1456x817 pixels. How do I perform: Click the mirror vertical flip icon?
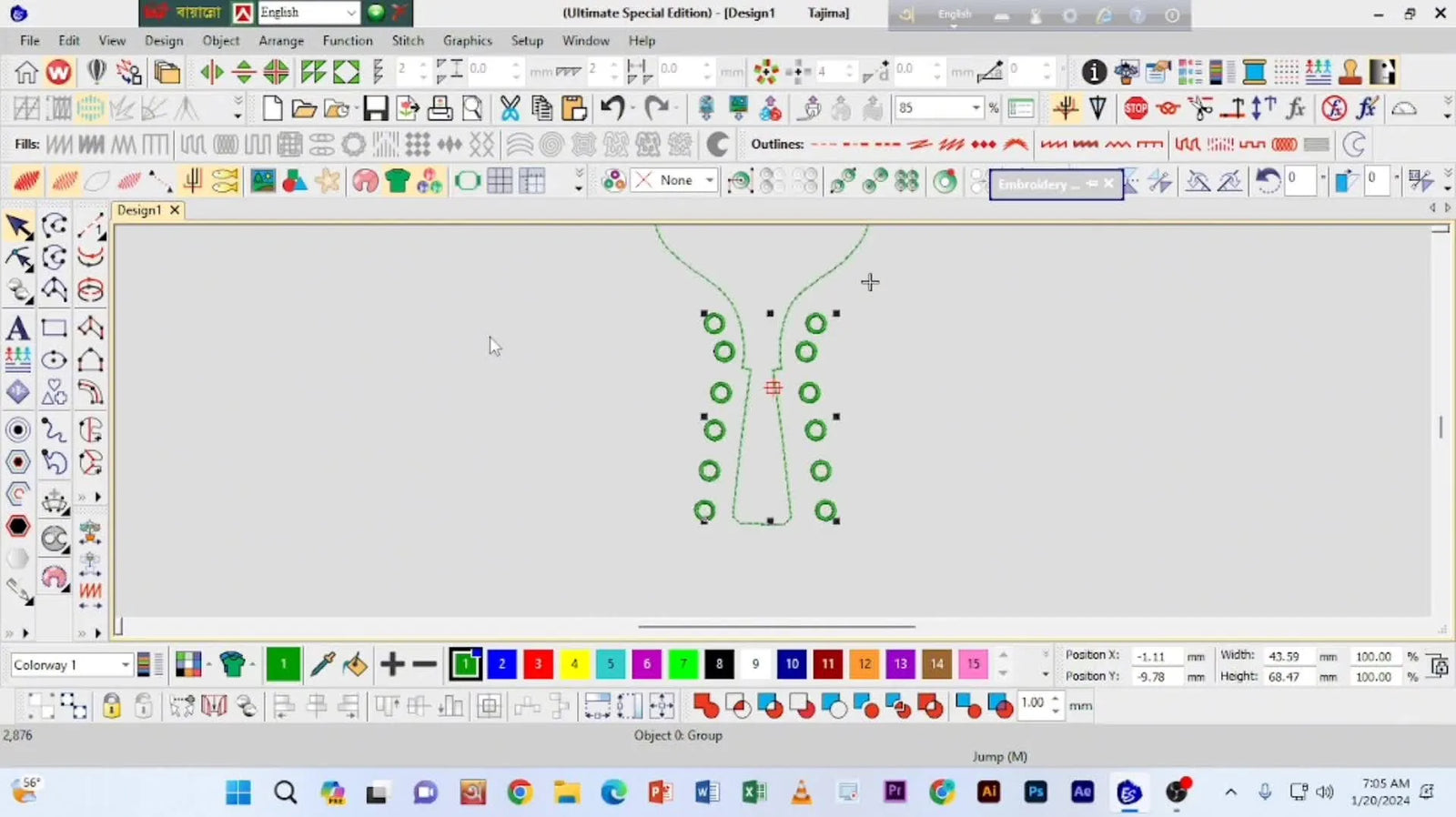[x=243, y=72]
